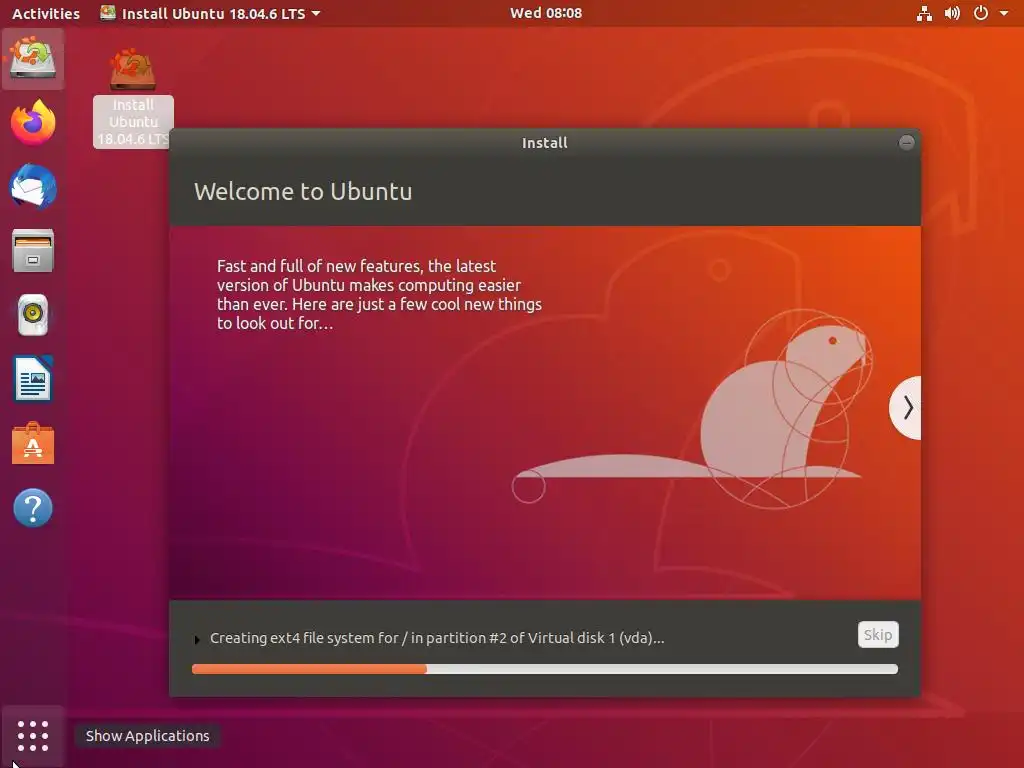Click the Install window minimize button
Image resolution: width=1024 pixels, height=768 pixels.
906,142
